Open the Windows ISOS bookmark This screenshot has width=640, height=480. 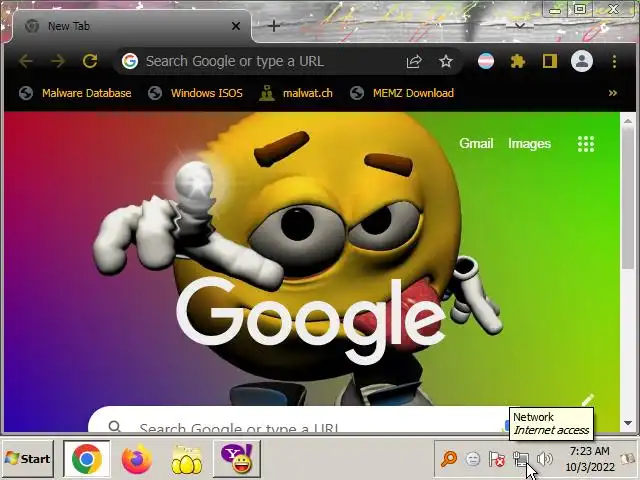pyautogui.click(x=195, y=93)
